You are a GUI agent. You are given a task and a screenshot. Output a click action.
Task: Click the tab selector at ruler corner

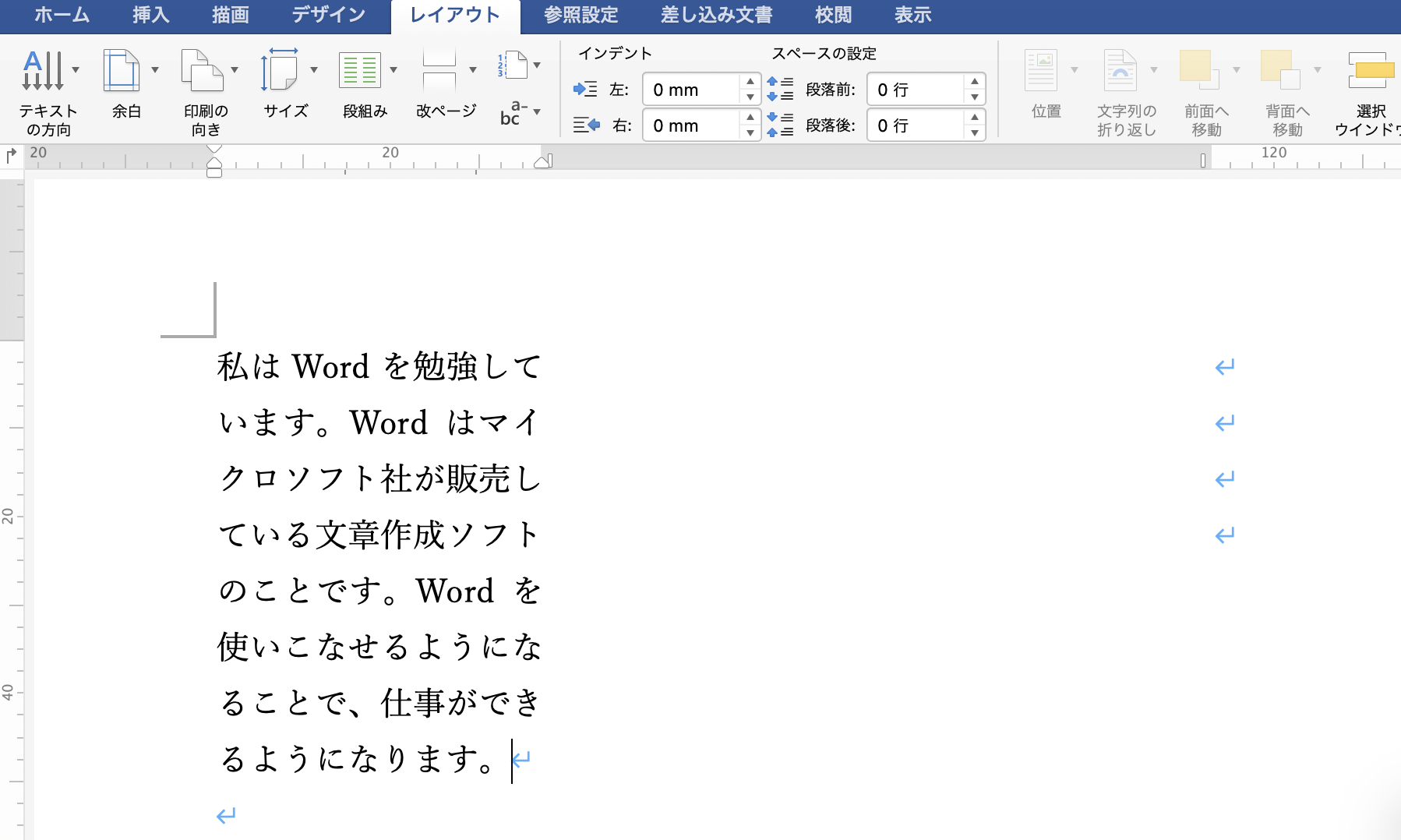coord(11,155)
